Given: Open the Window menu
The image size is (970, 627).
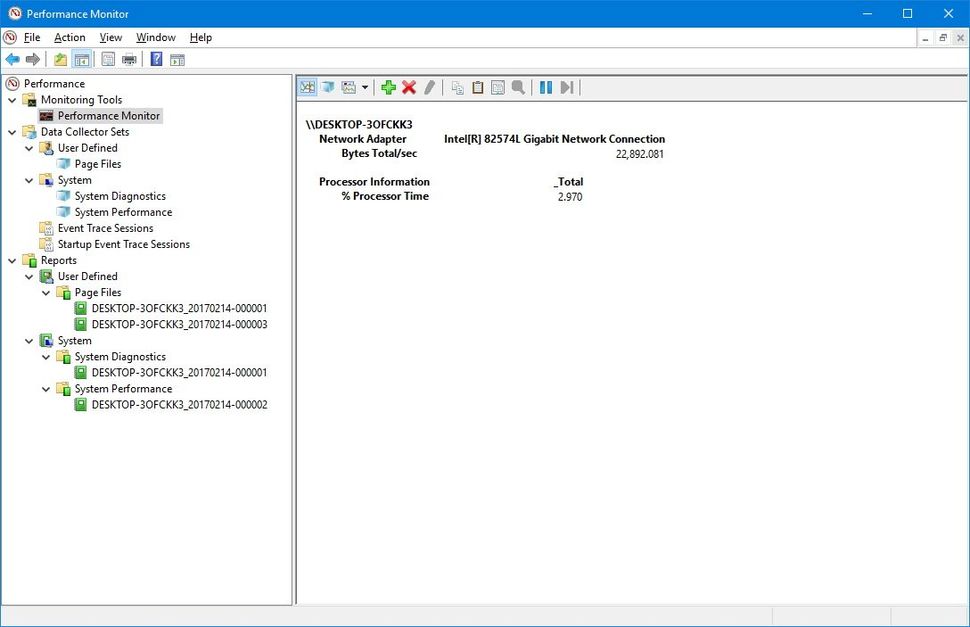Looking at the screenshot, I should coord(155,37).
